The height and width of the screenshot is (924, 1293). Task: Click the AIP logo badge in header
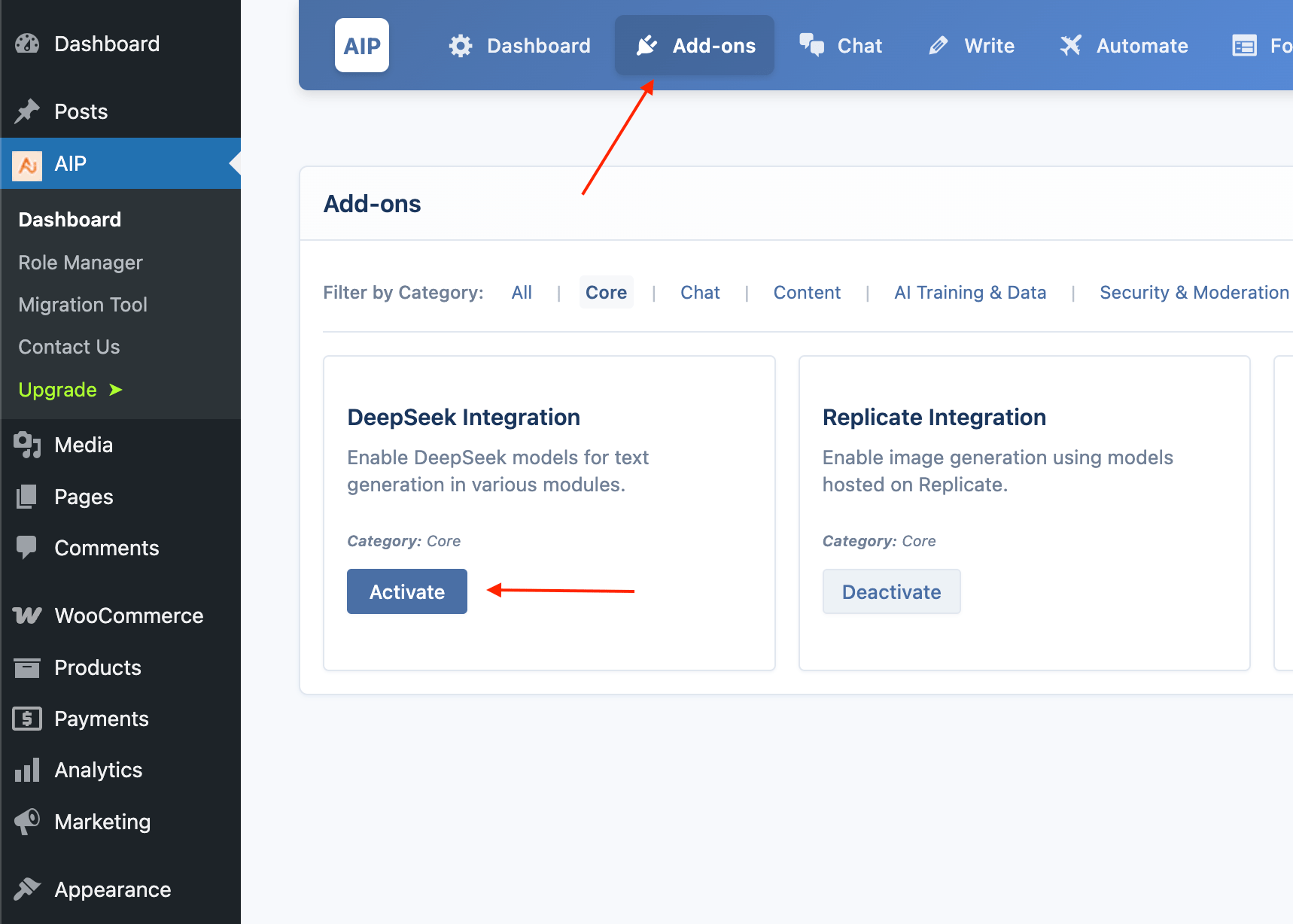click(x=362, y=45)
